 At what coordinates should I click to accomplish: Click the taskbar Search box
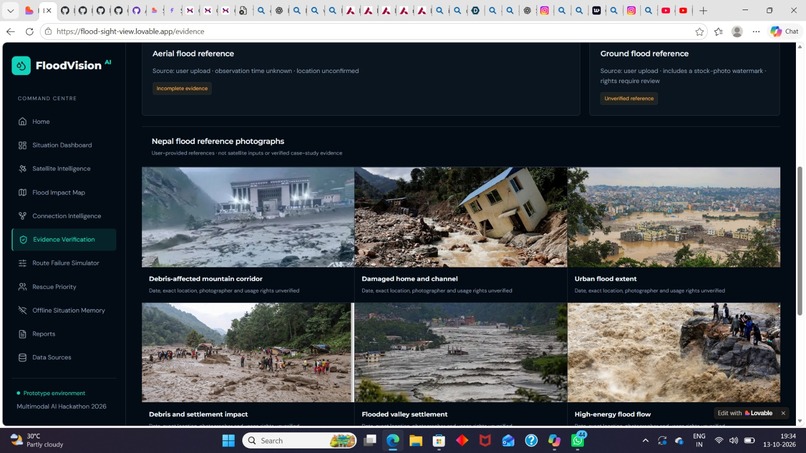[x=299, y=441]
